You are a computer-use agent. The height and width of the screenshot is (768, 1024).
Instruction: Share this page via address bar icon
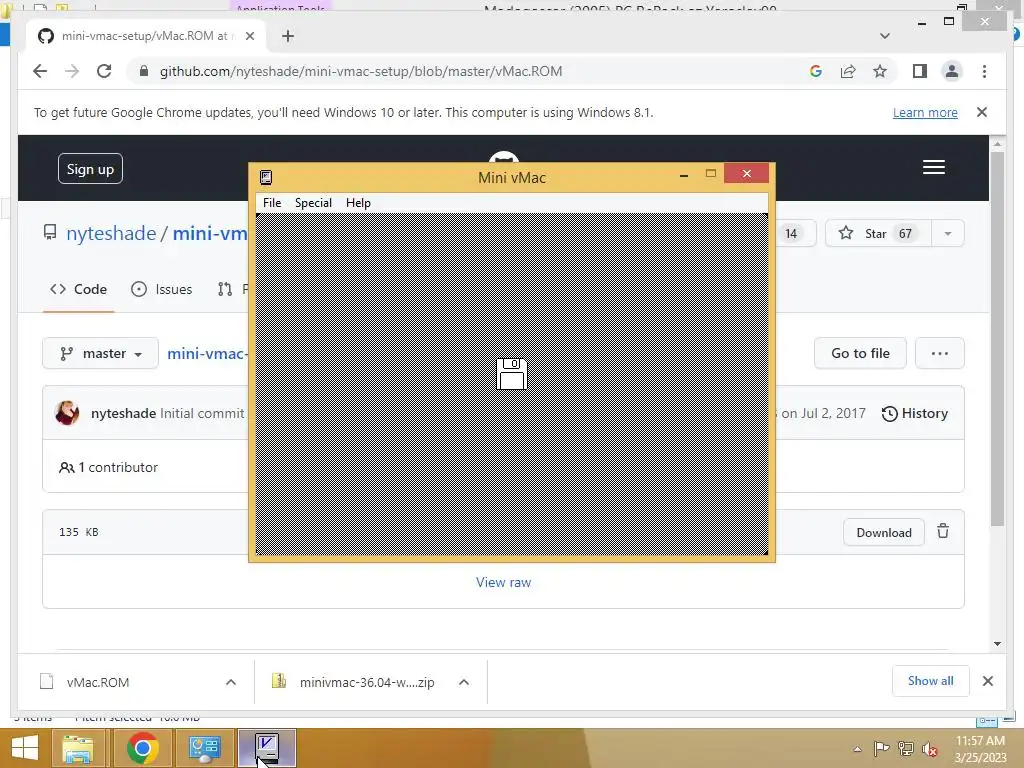pos(848,71)
